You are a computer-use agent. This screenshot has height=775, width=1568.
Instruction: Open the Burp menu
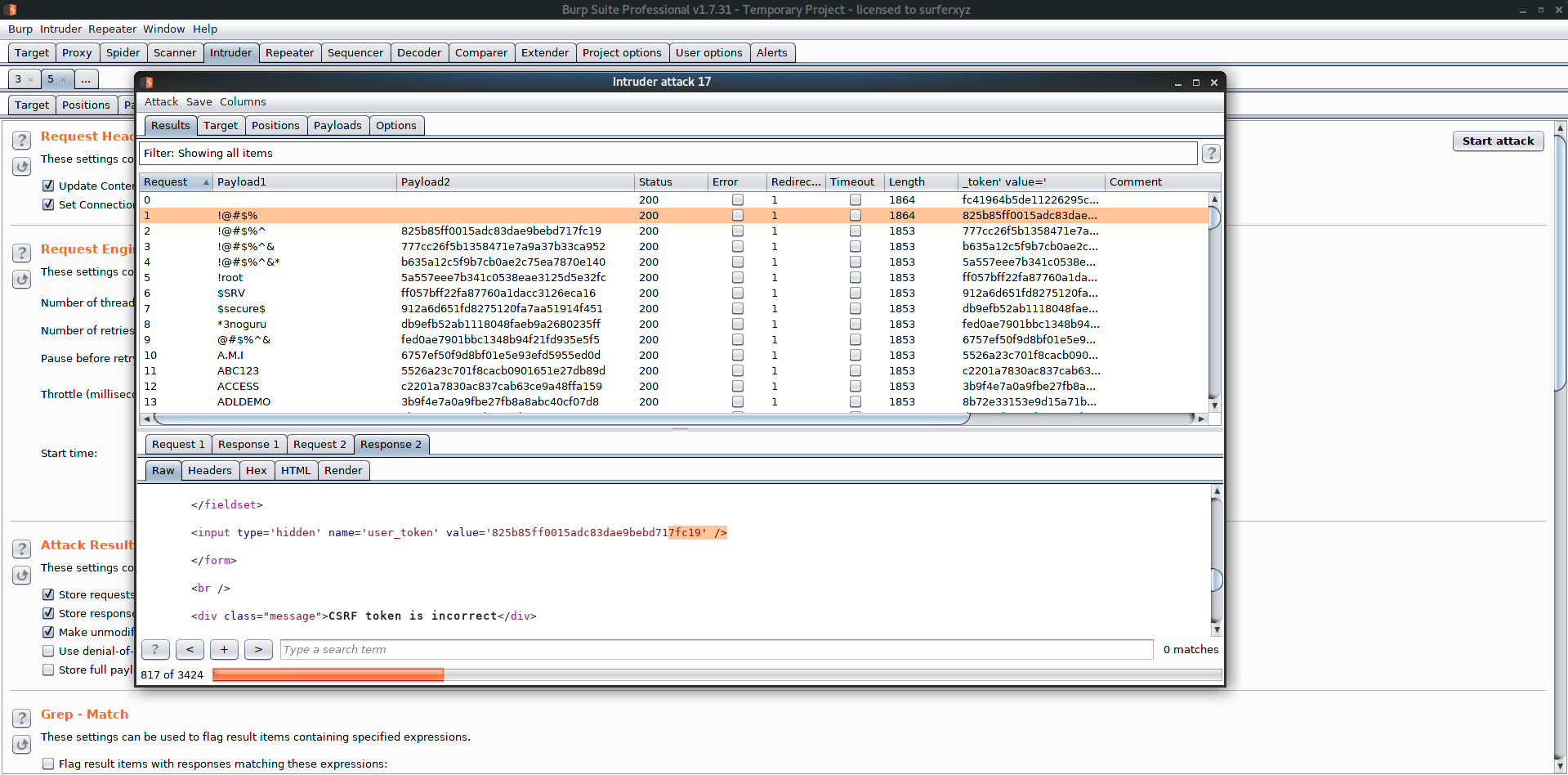pyautogui.click(x=20, y=29)
